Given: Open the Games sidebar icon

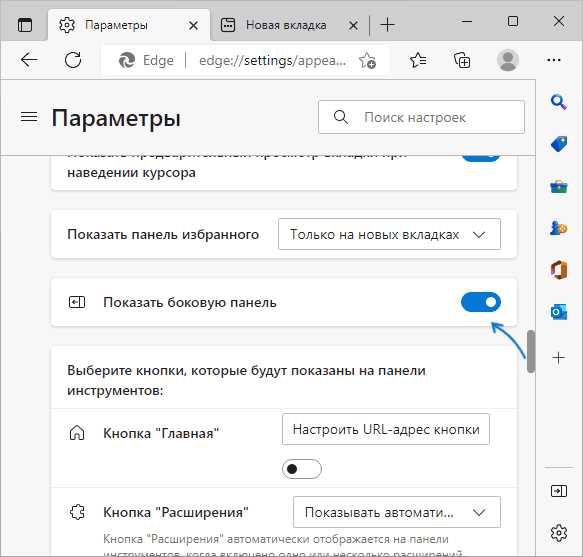Looking at the screenshot, I should 558,228.
